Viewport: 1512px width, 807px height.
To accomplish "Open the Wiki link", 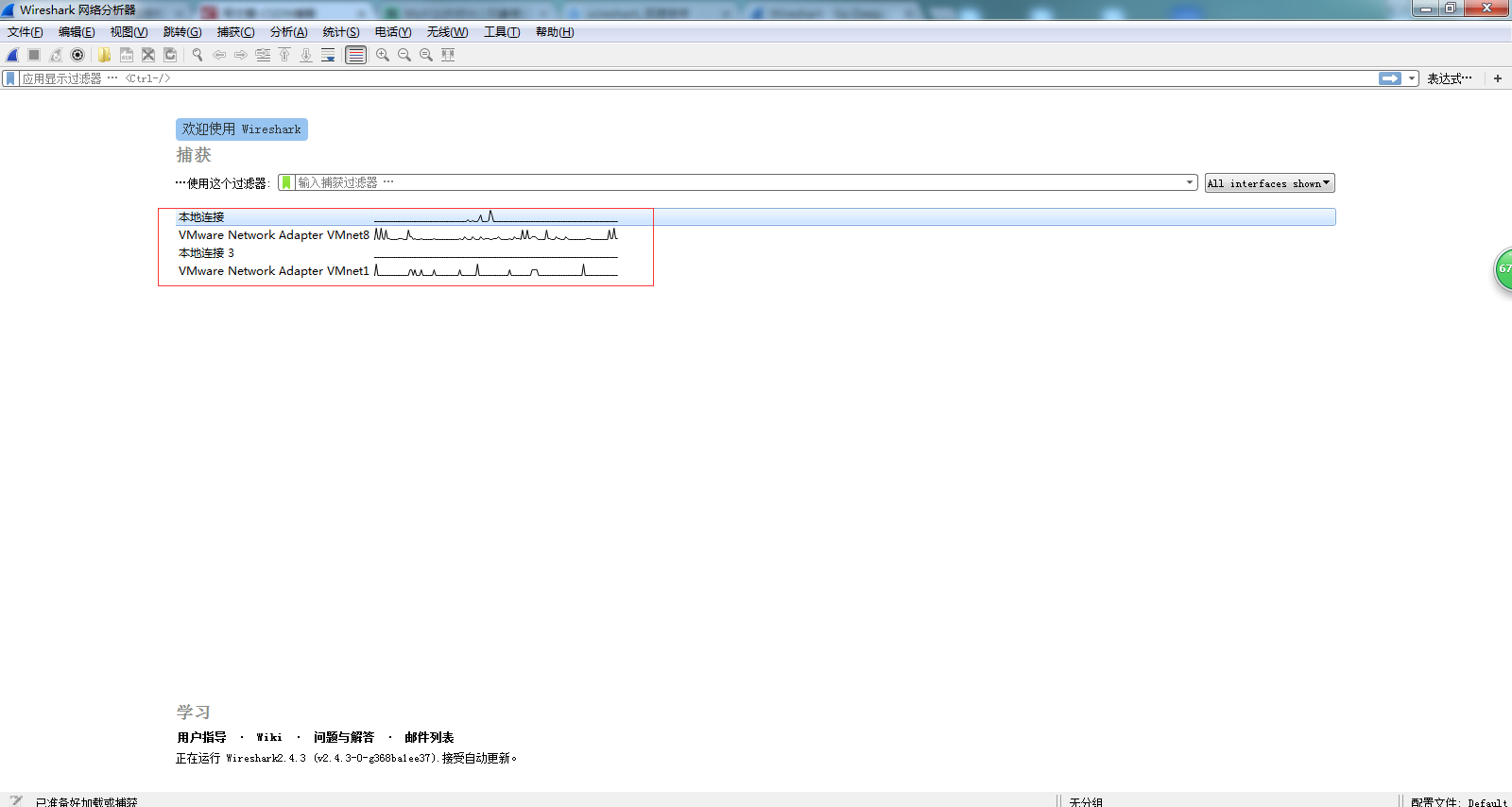I will click(269, 737).
